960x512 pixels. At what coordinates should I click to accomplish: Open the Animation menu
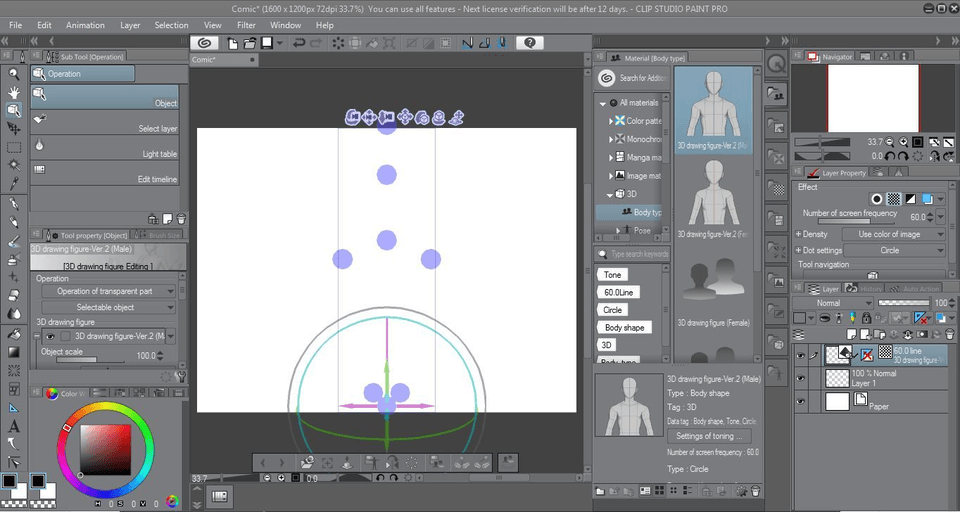click(85, 25)
